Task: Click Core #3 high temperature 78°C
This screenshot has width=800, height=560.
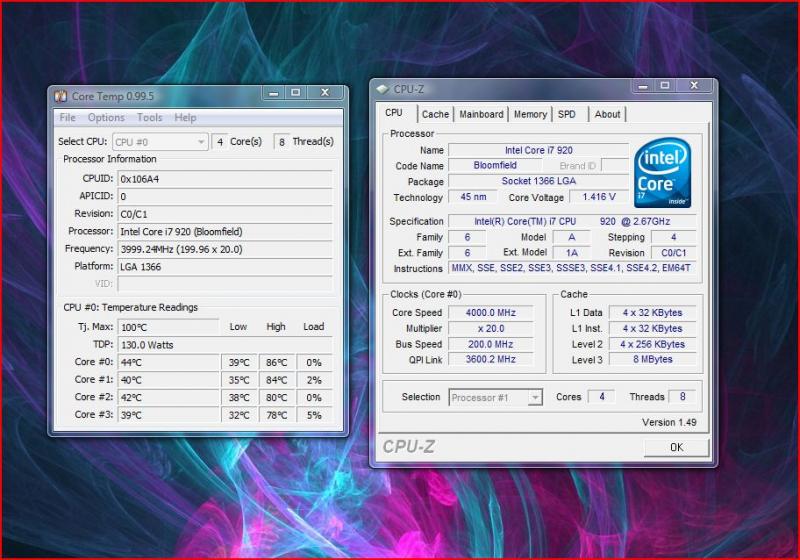Action: tap(277, 415)
